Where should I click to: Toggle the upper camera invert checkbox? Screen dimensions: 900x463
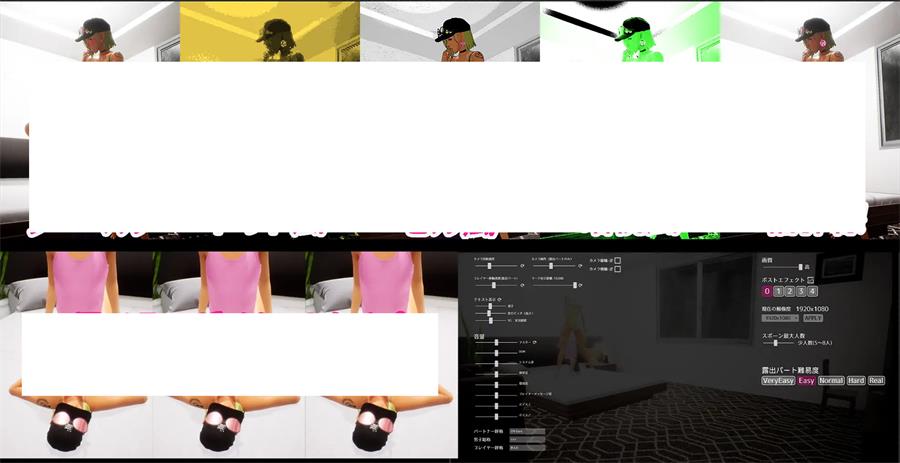(618, 260)
